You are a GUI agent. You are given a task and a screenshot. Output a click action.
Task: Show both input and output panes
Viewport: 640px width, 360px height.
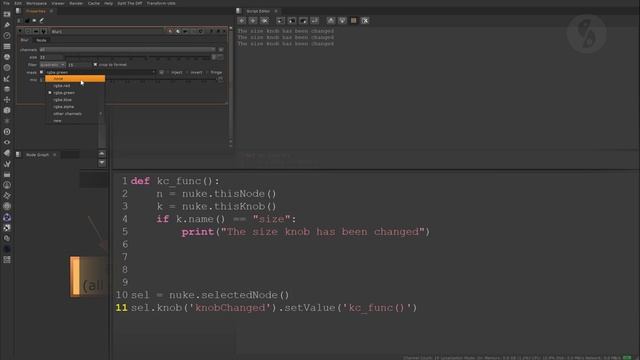click(353, 20)
